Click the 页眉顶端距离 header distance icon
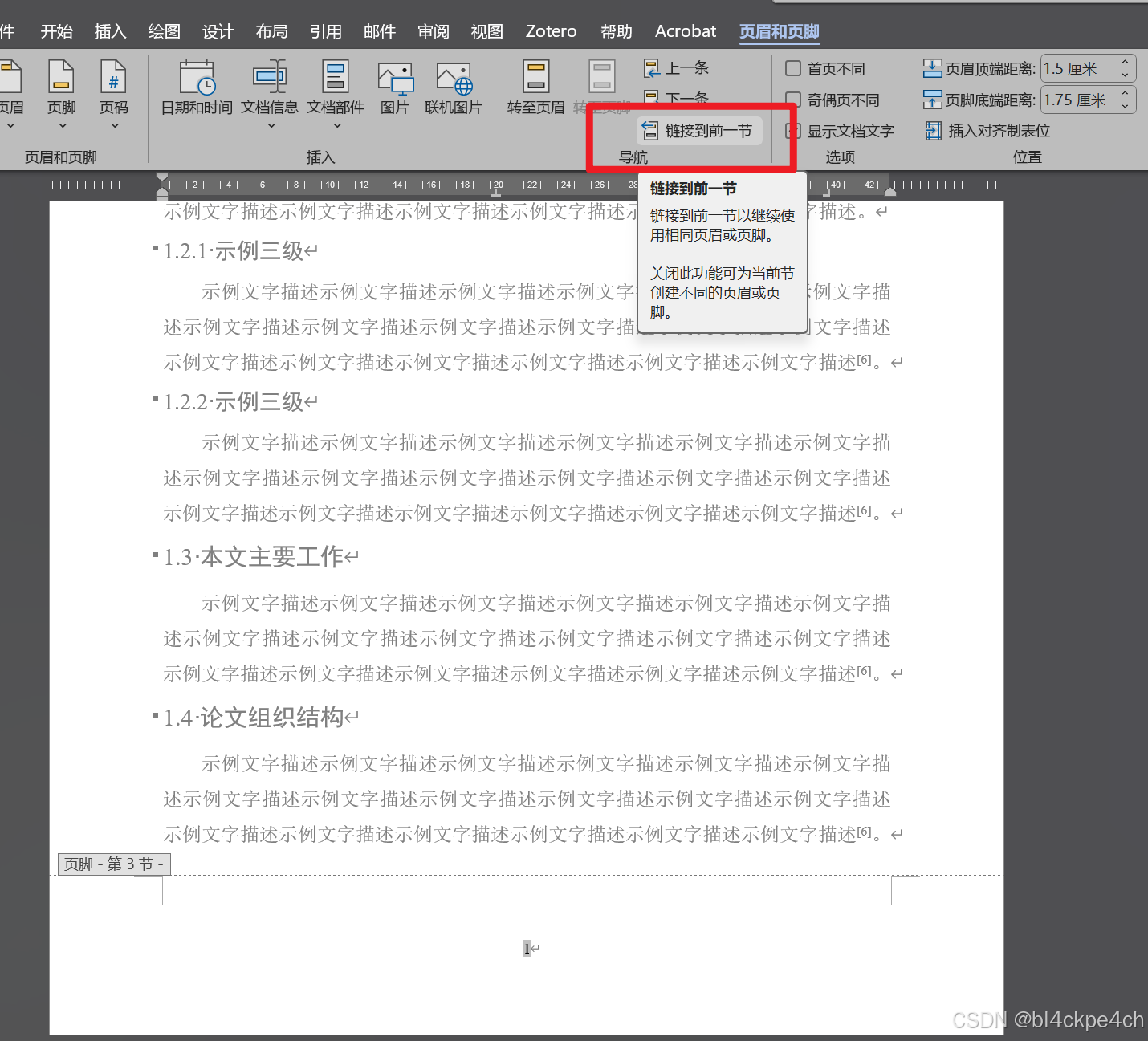This screenshot has height=1041, width=1148. click(932, 69)
